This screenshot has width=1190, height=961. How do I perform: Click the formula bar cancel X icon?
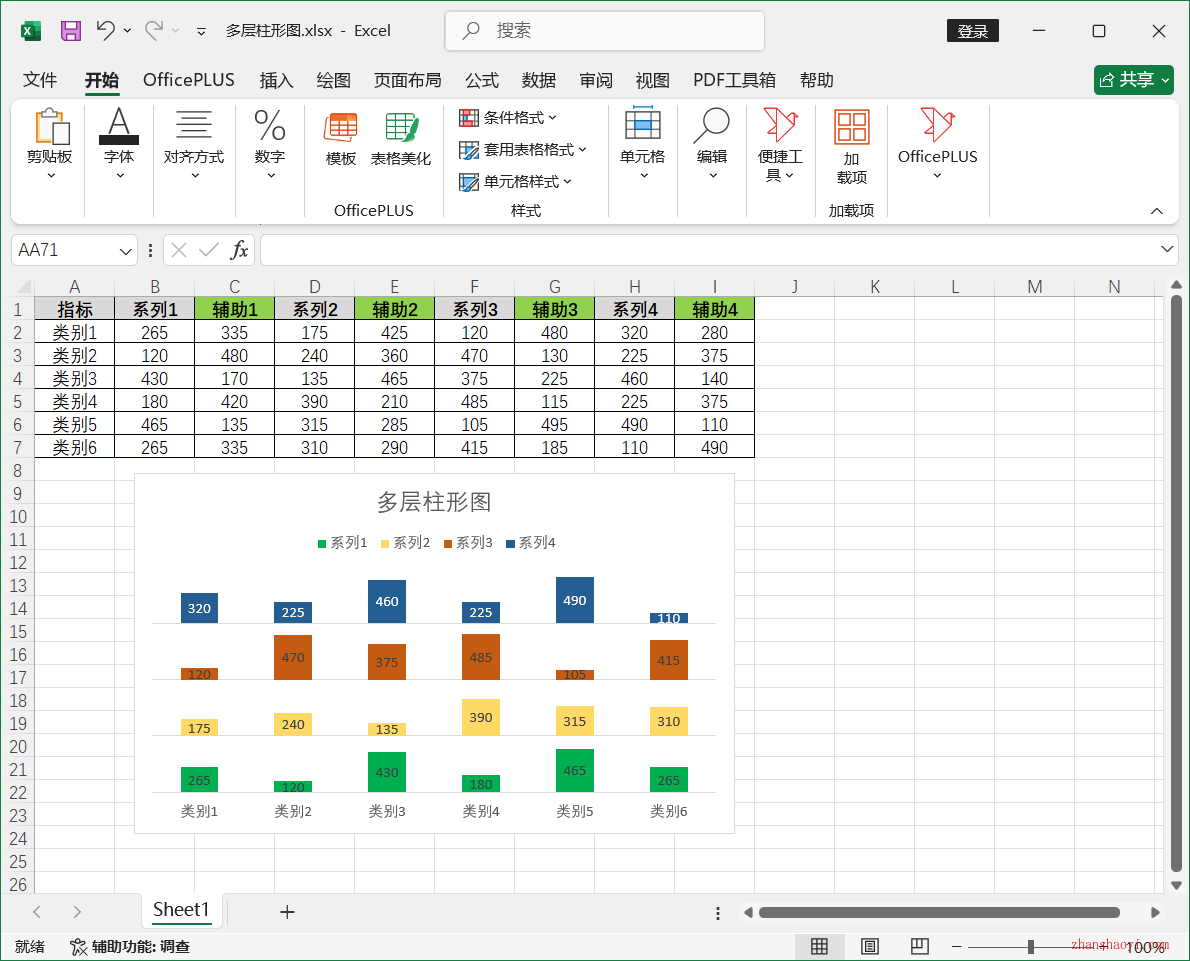(179, 250)
